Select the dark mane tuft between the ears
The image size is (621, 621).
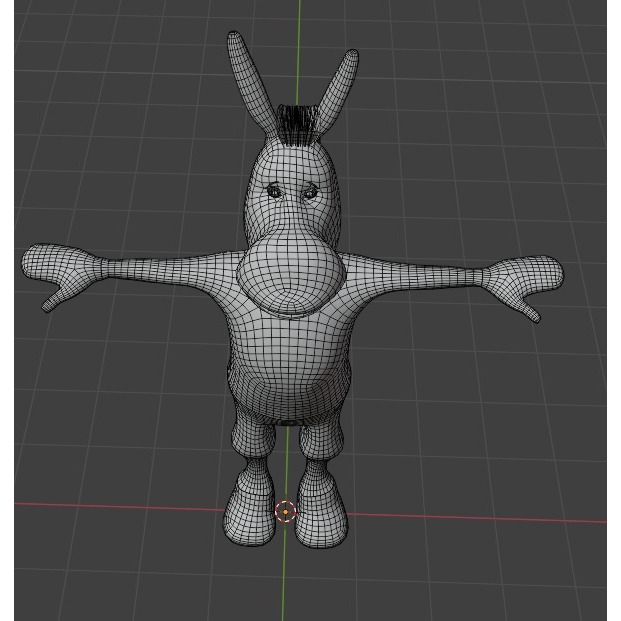[x=297, y=125]
